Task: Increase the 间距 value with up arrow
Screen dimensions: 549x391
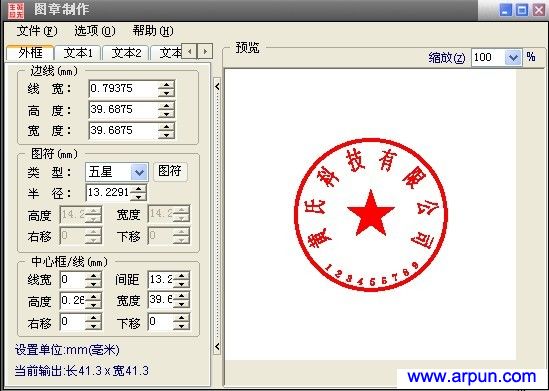Action: point(181,276)
